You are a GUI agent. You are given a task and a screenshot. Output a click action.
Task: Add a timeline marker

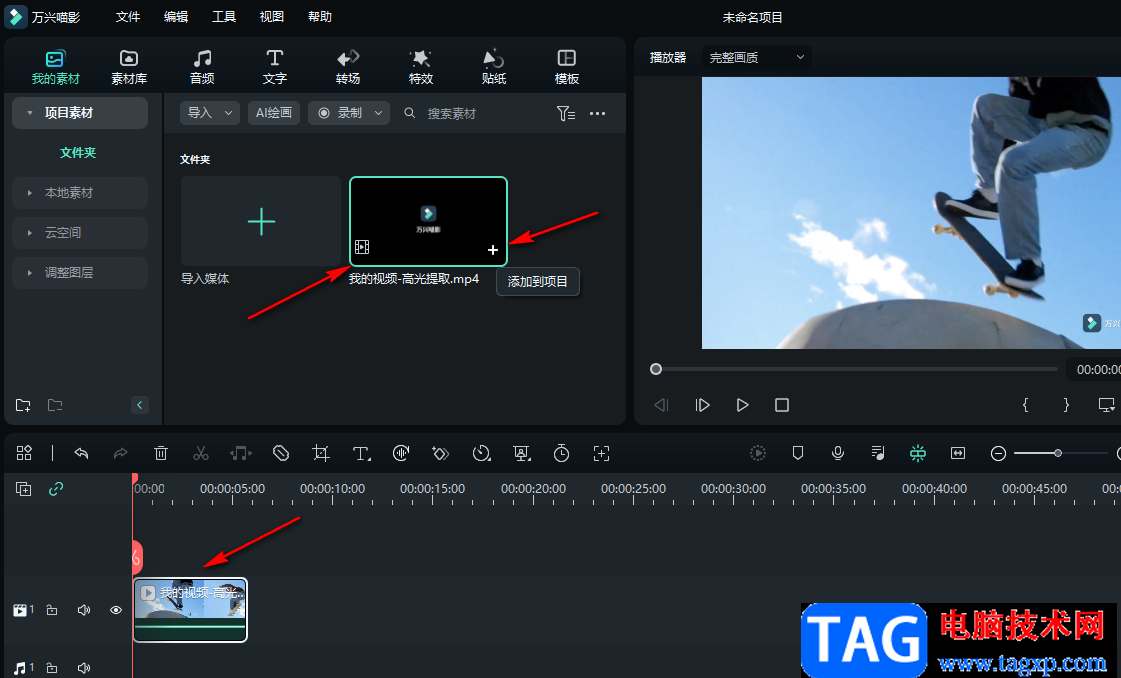(798, 453)
